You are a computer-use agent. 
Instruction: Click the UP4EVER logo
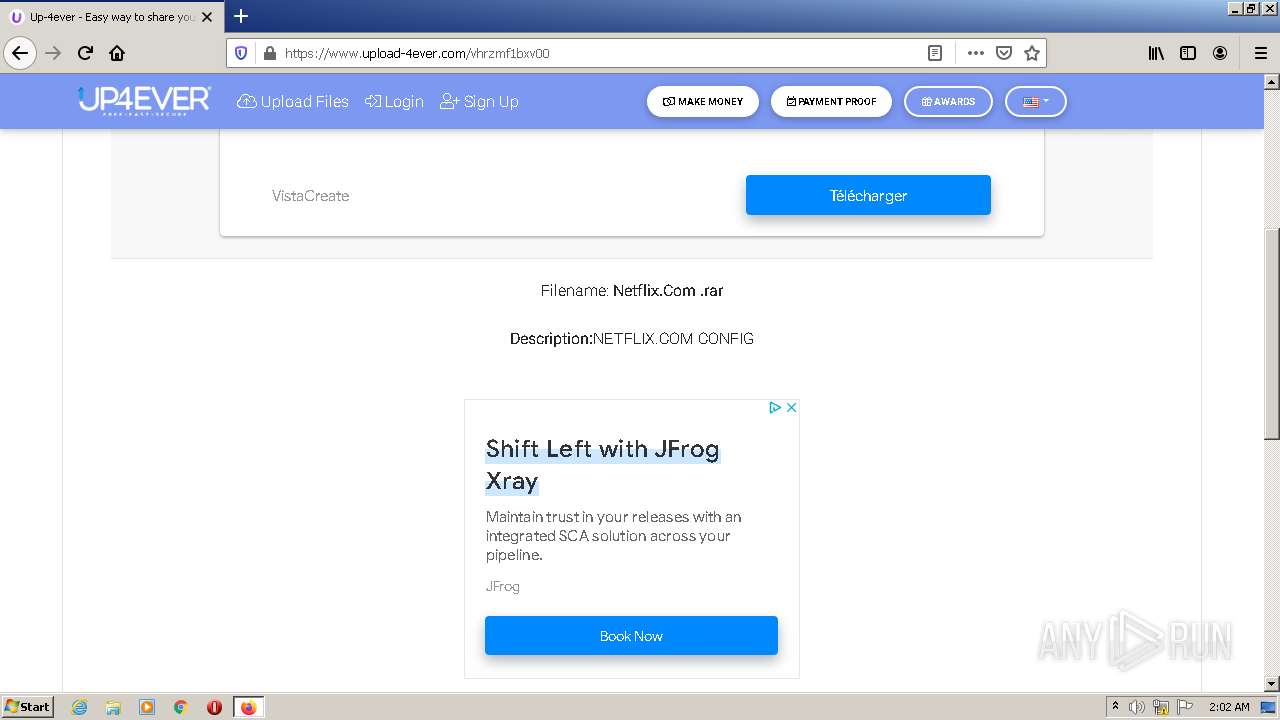144,101
